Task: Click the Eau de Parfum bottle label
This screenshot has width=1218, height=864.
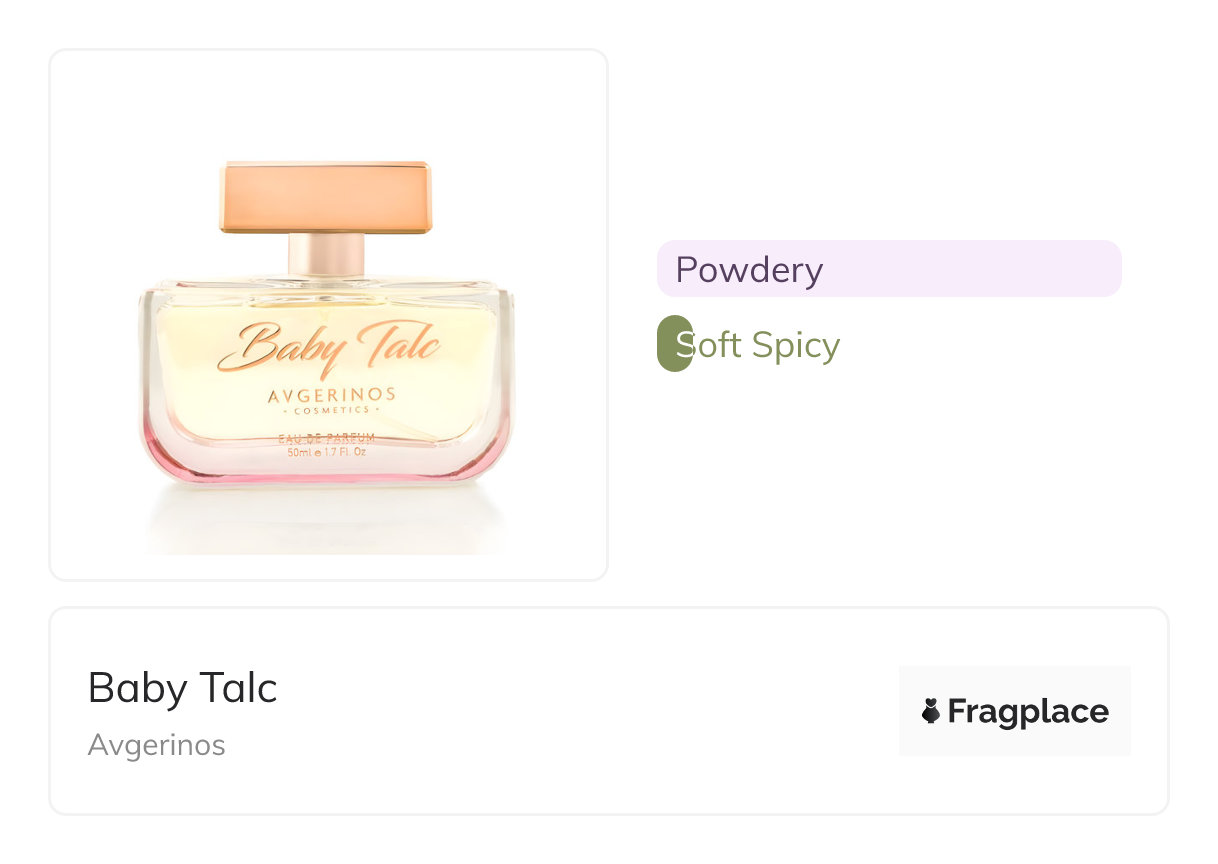Action: tap(328, 437)
